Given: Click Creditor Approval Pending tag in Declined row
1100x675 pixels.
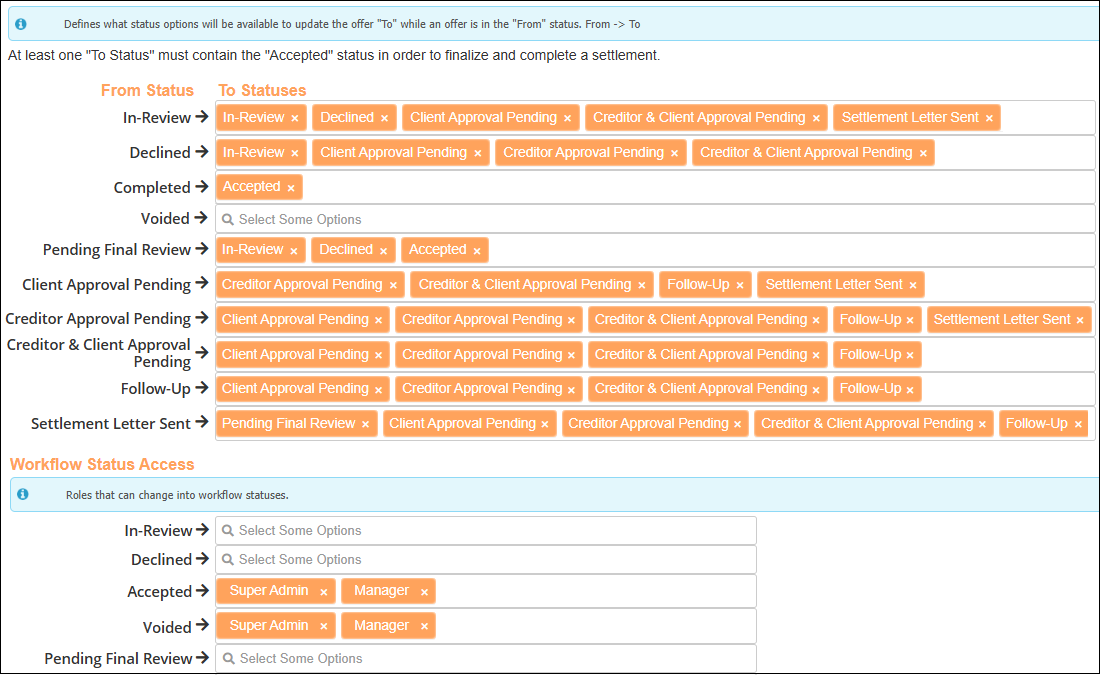Looking at the screenshot, I should coord(583,153).
